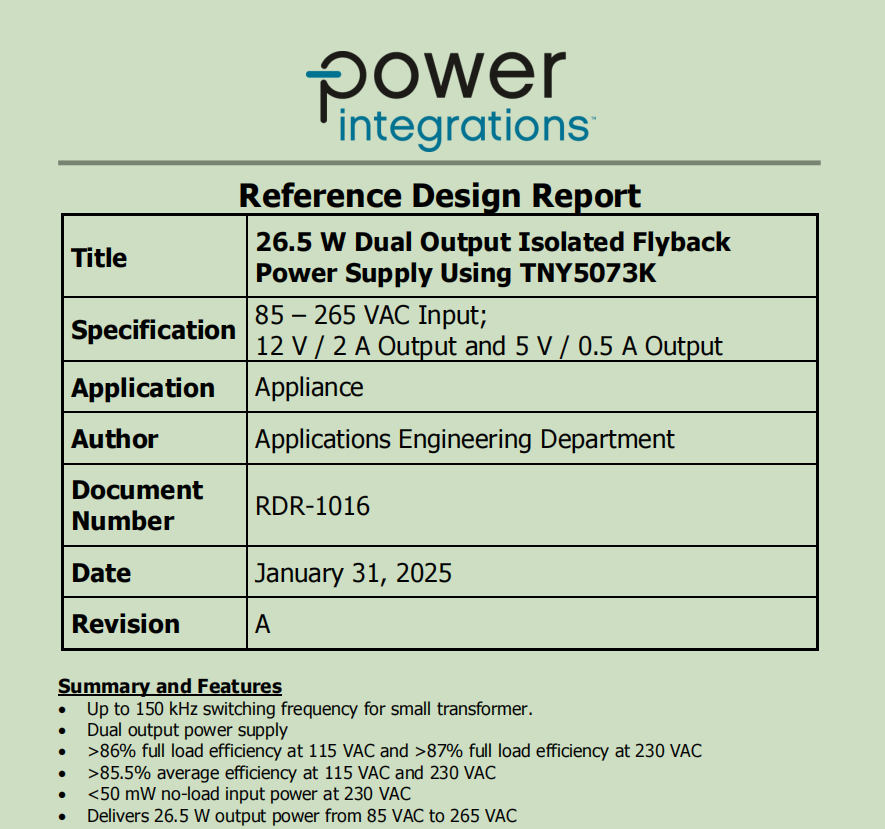
Task: Click the "Up to 150 kHz switching frequency" bullet
Action: (310, 708)
